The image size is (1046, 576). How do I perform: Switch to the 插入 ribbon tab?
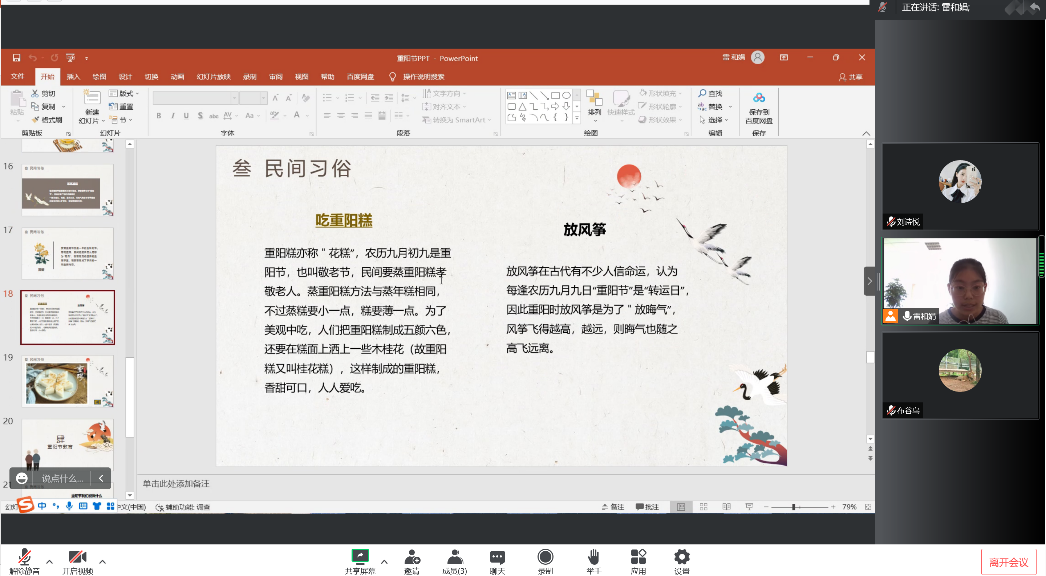(74, 76)
